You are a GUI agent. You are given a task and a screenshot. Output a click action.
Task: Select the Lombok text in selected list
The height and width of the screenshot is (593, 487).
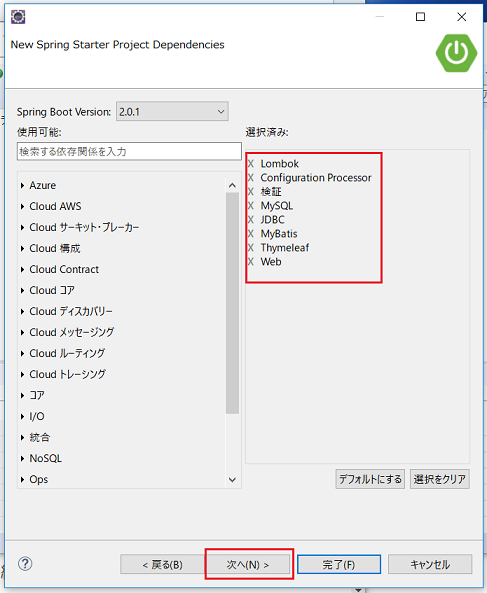pyautogui.click(x=279, y=164)
